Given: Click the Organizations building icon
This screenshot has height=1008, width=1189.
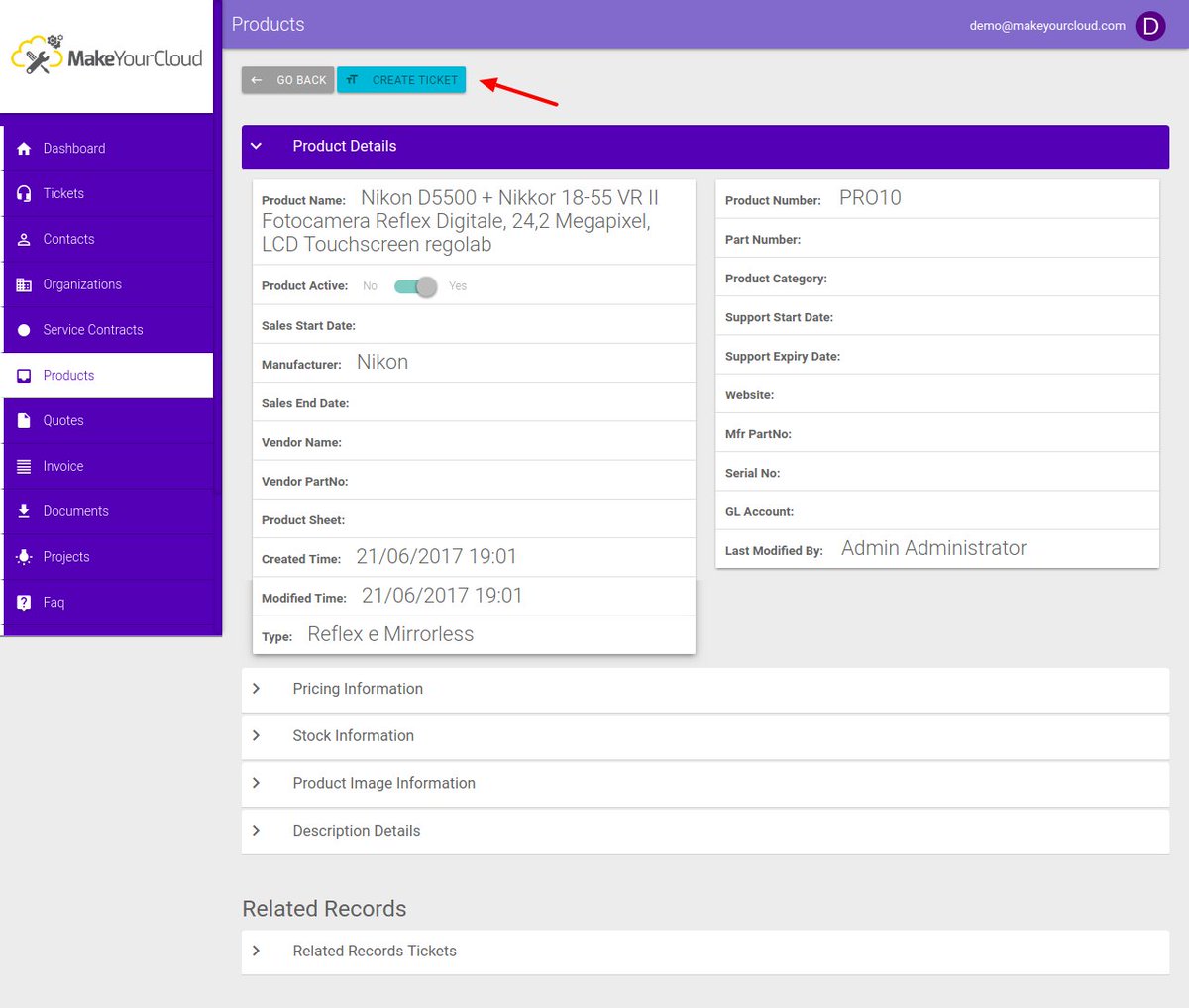Looking at the screenshot, I should click(x=24, y=284).
